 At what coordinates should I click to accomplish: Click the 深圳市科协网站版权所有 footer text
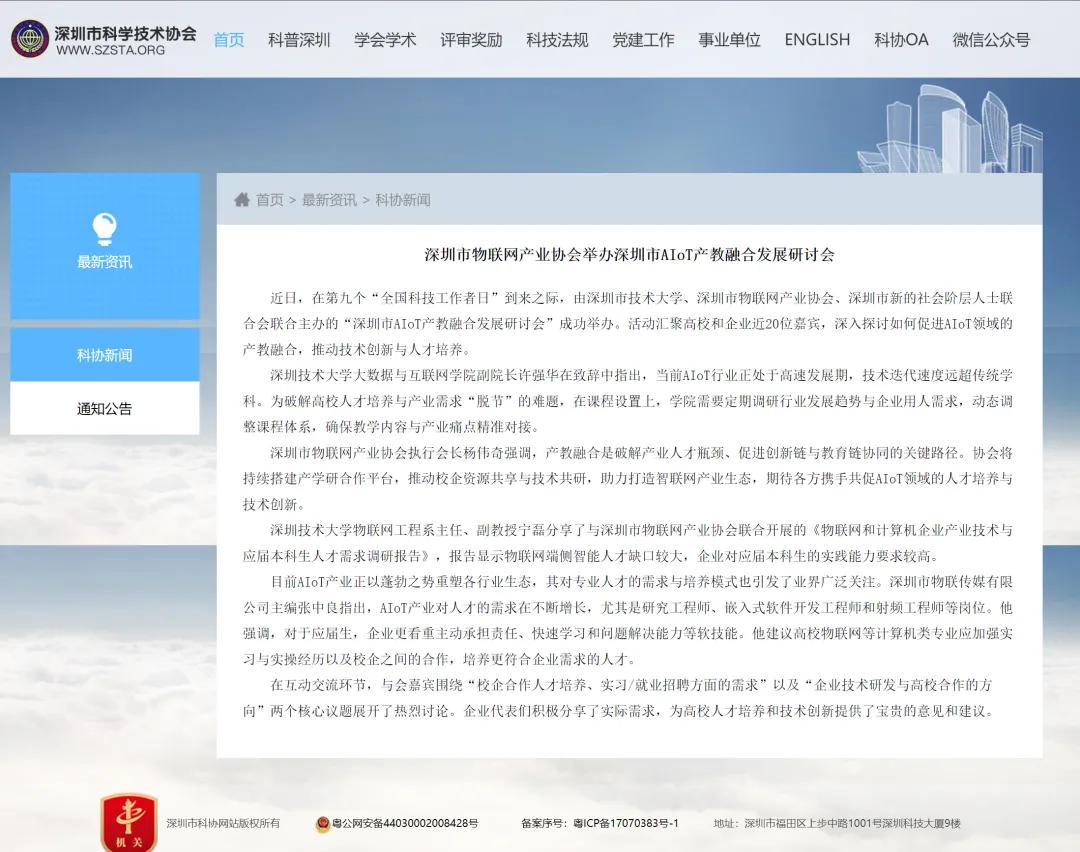[x=223, y=823]
